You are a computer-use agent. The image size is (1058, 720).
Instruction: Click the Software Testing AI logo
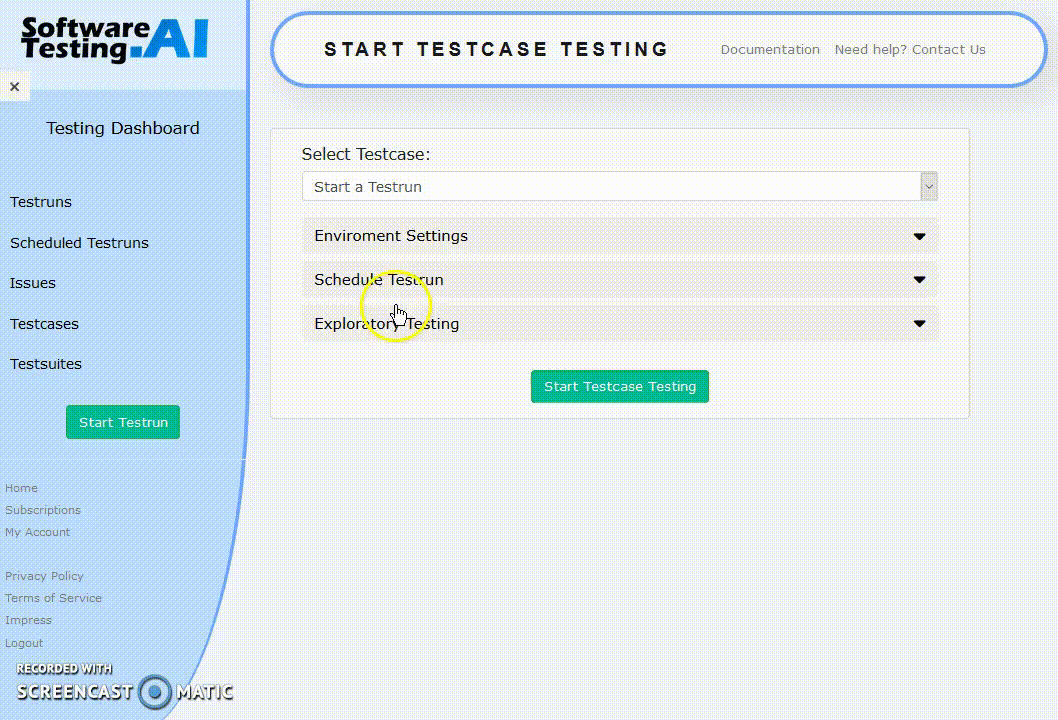click(115, 40)
